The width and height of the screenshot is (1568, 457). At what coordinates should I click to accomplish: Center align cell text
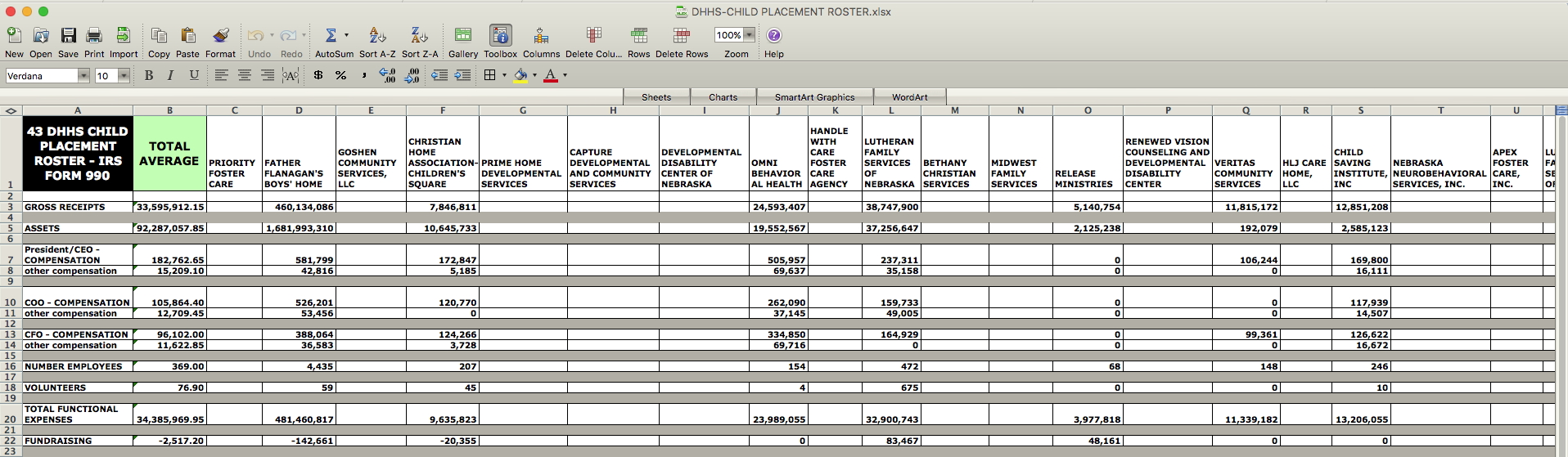244,75
